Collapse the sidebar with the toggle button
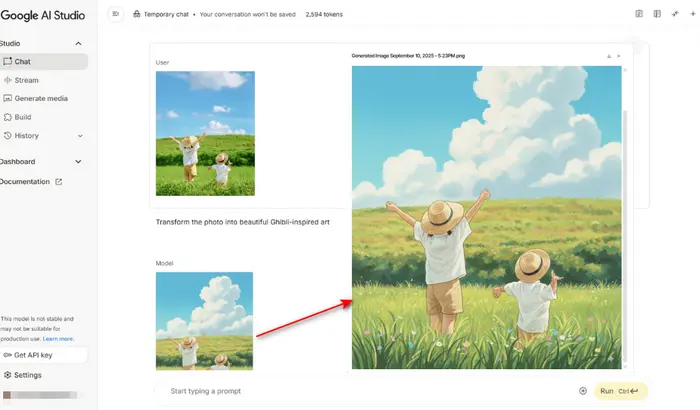Viewport: 700px width, 410px height. click(116, 14)
